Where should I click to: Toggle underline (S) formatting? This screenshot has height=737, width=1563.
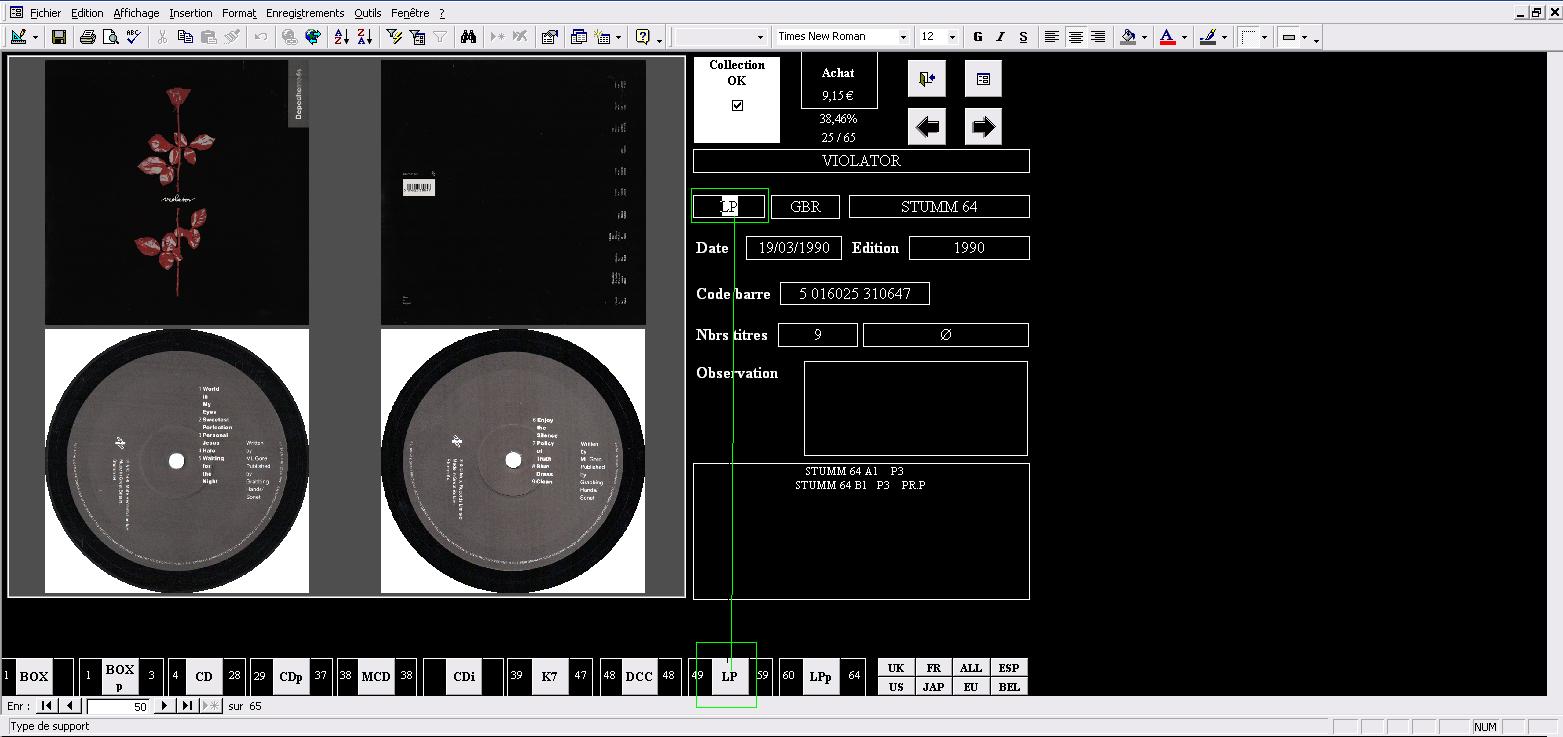click(1023, 37)
